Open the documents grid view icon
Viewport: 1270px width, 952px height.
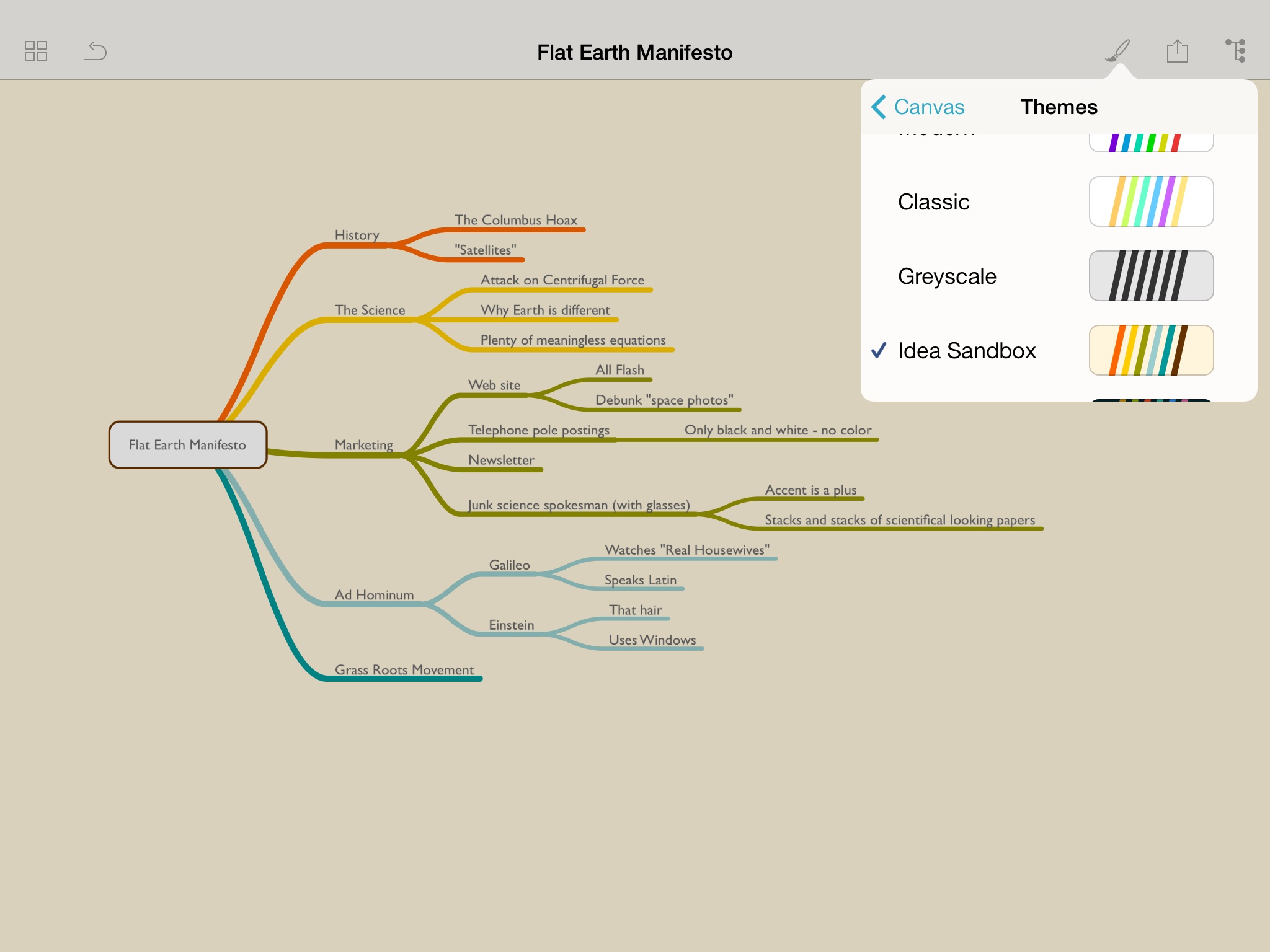pos(36,51)
